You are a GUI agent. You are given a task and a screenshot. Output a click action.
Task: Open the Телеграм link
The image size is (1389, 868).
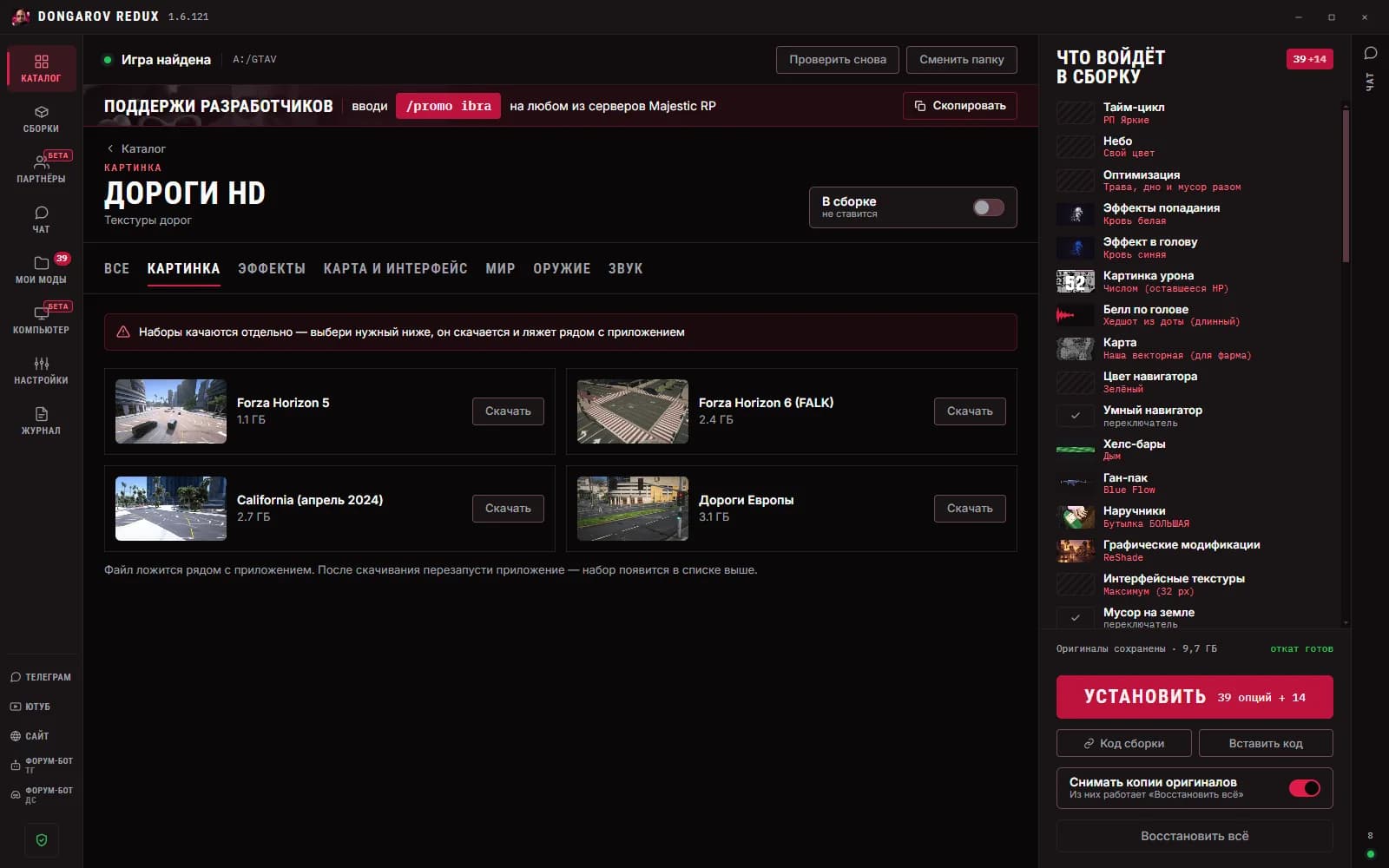[41, 677]
